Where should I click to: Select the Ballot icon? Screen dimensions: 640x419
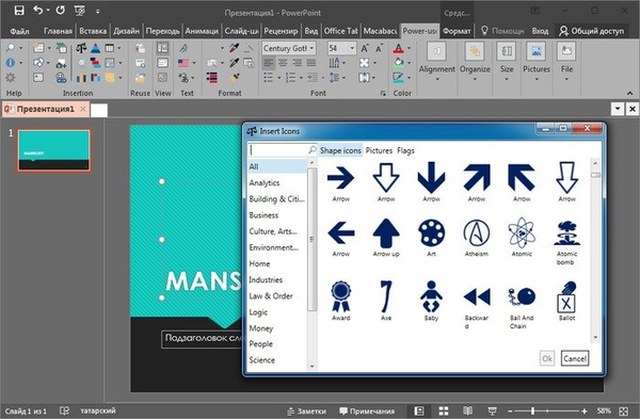point(566,294)
